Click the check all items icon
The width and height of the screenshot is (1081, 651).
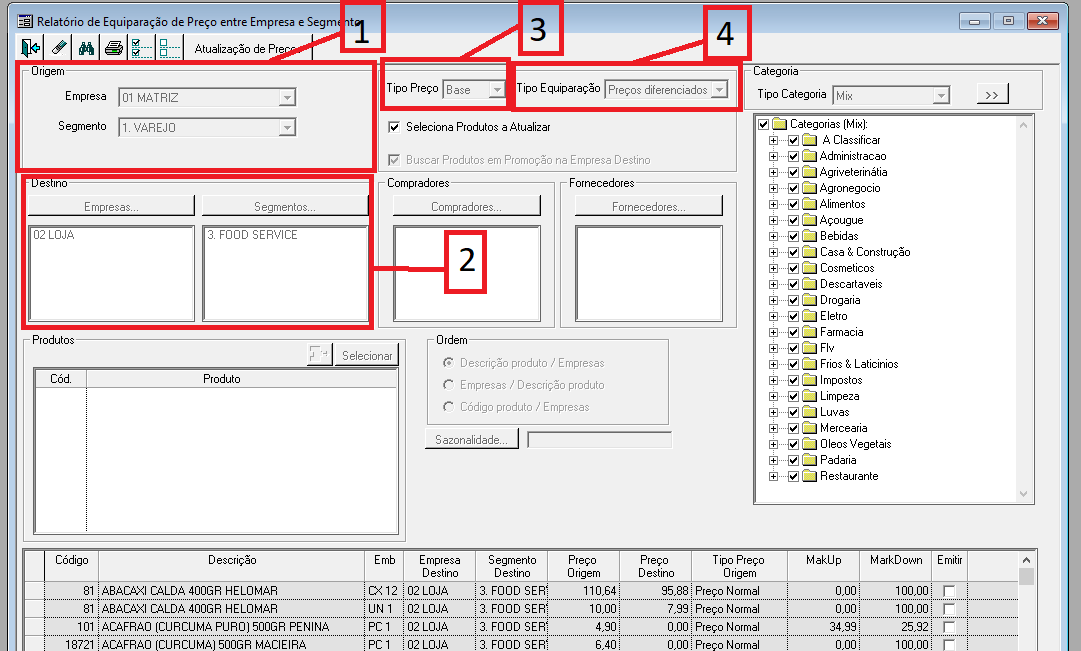coord(142,48)
